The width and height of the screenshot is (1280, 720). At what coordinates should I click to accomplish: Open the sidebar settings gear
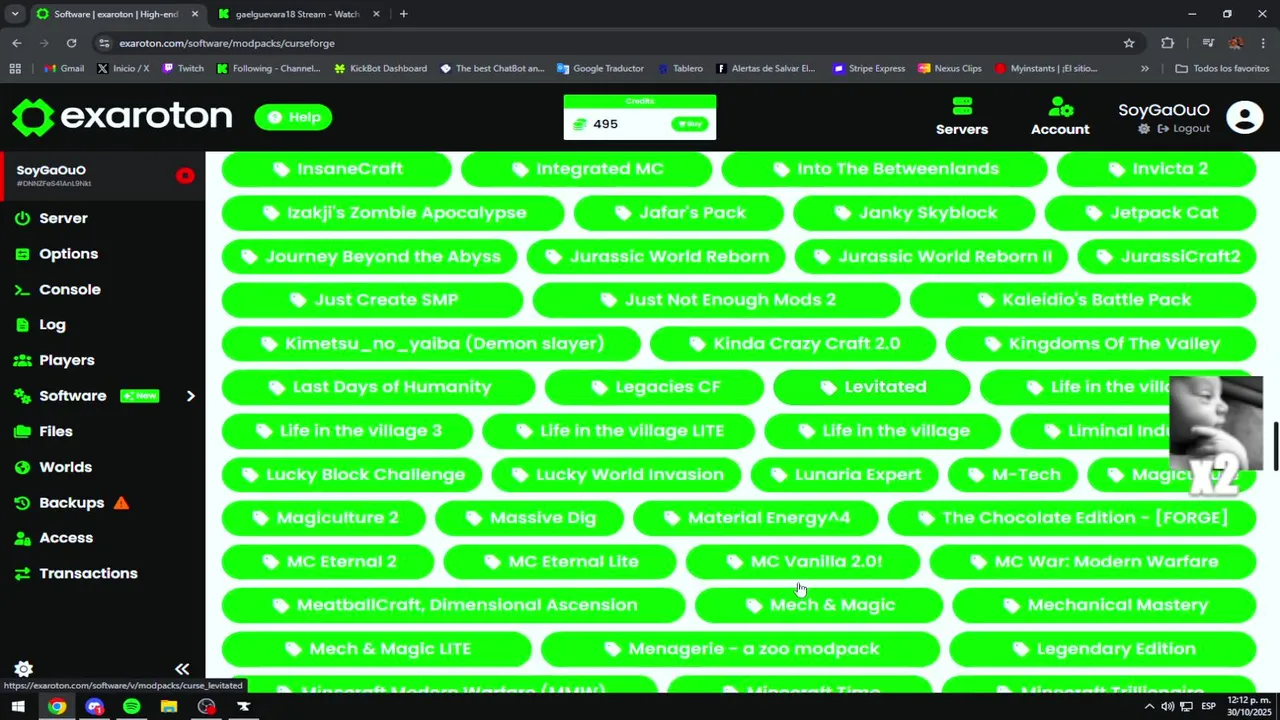[24, 669]
